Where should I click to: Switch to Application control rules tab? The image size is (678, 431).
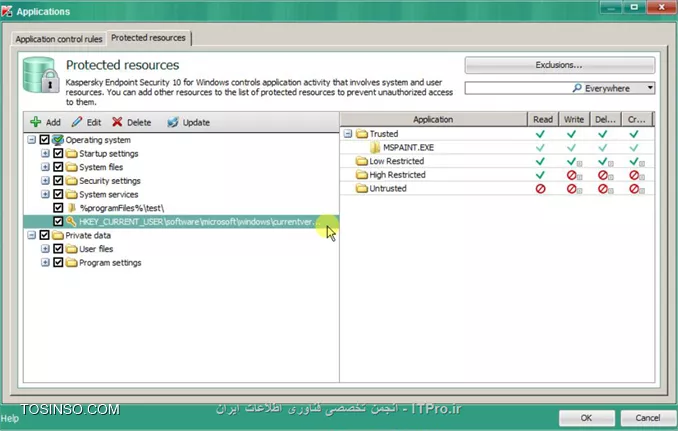click(x=59, y=39)
